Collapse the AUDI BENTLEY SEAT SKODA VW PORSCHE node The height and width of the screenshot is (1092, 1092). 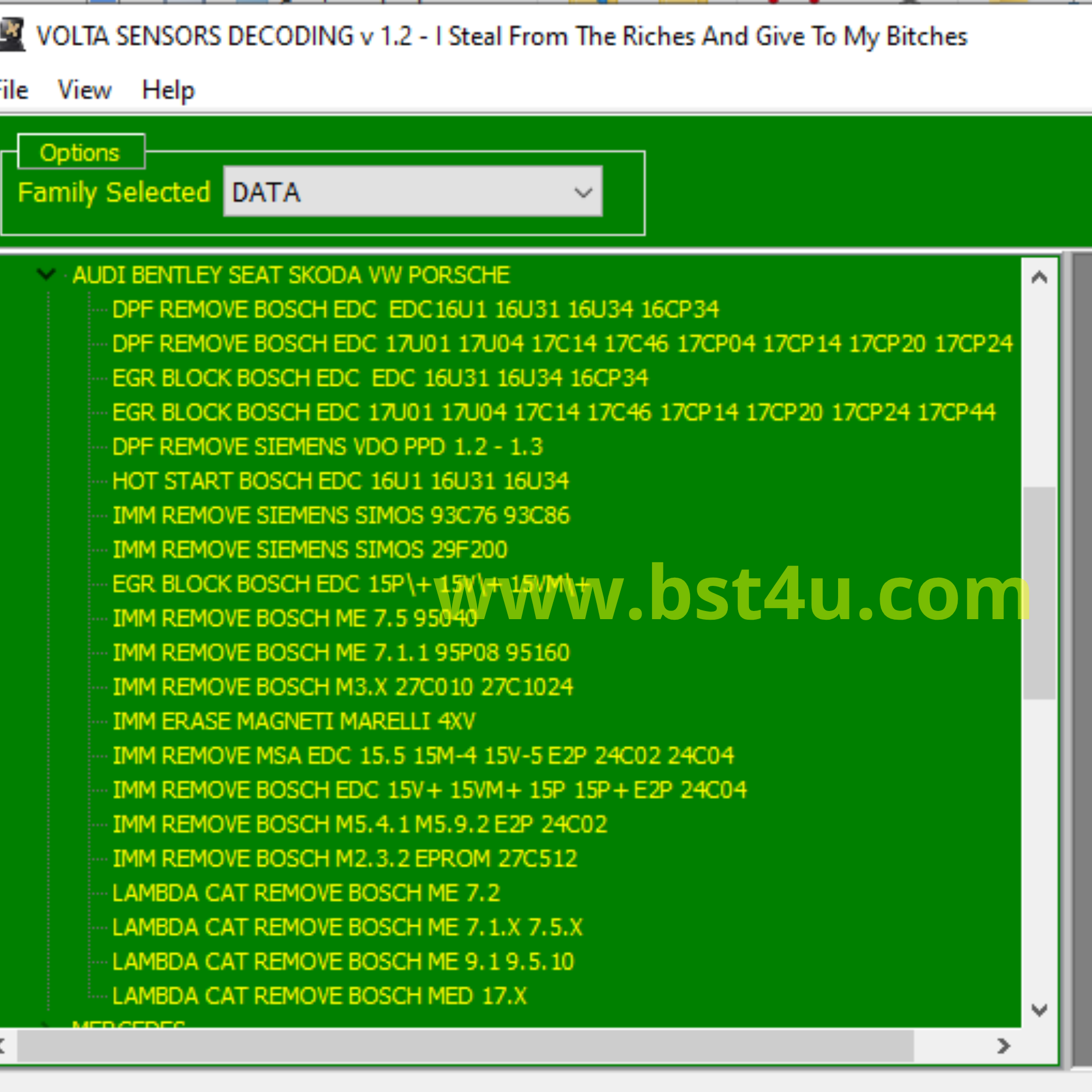pyautogui.click(x=46, y=274)
